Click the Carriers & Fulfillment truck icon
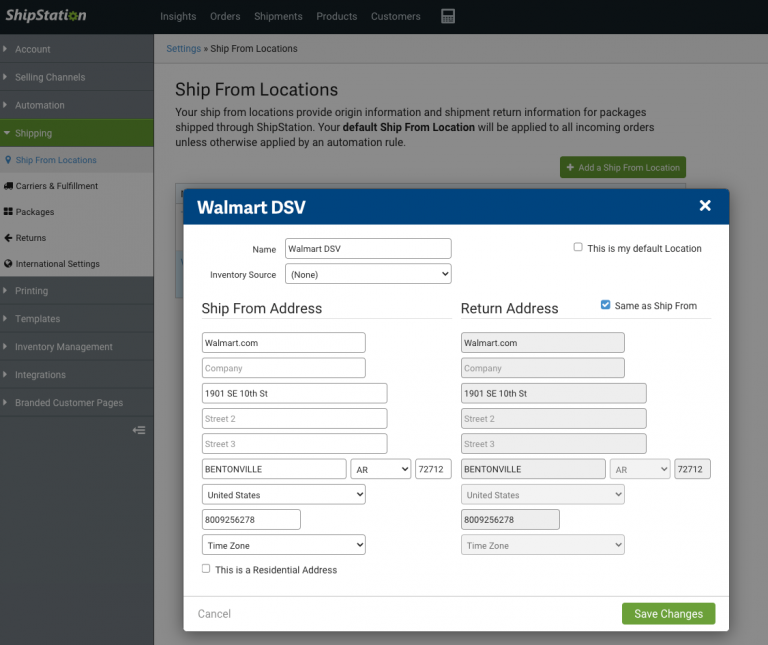The image size is (768, 645). pos(8,186)
